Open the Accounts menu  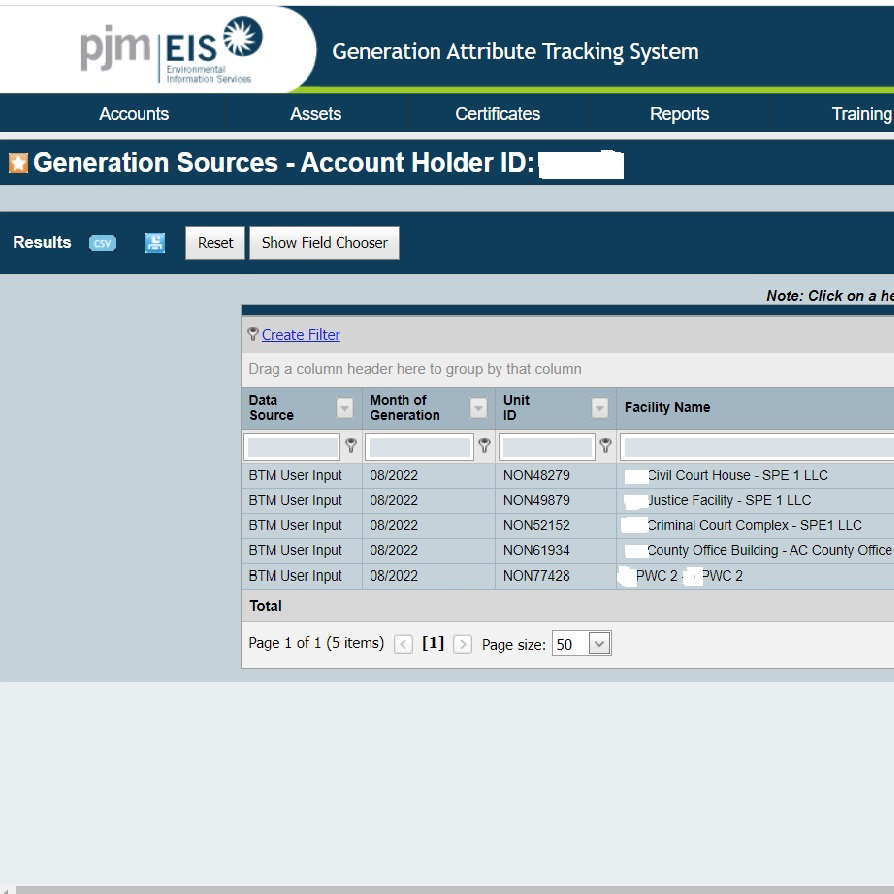coord(134,114)
